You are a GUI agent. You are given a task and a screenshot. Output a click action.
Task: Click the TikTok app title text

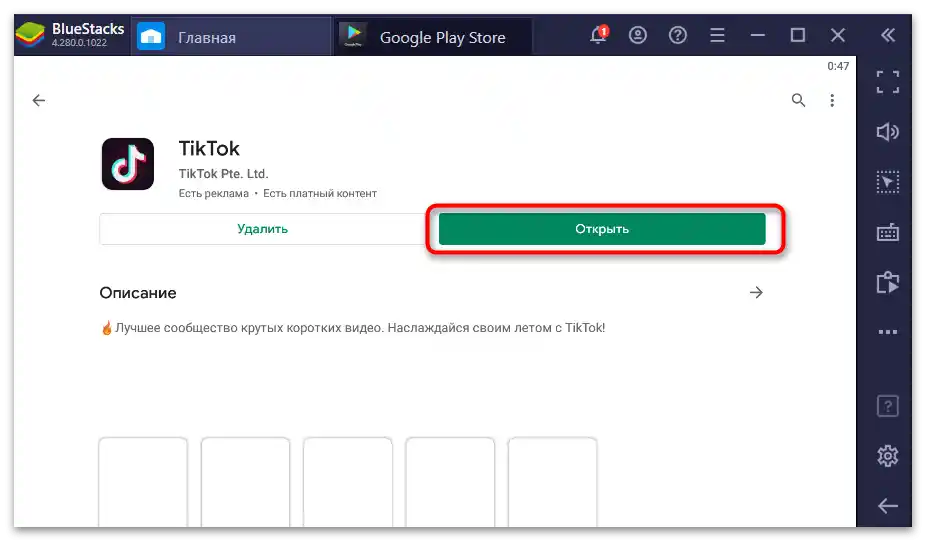coord(209,148)
